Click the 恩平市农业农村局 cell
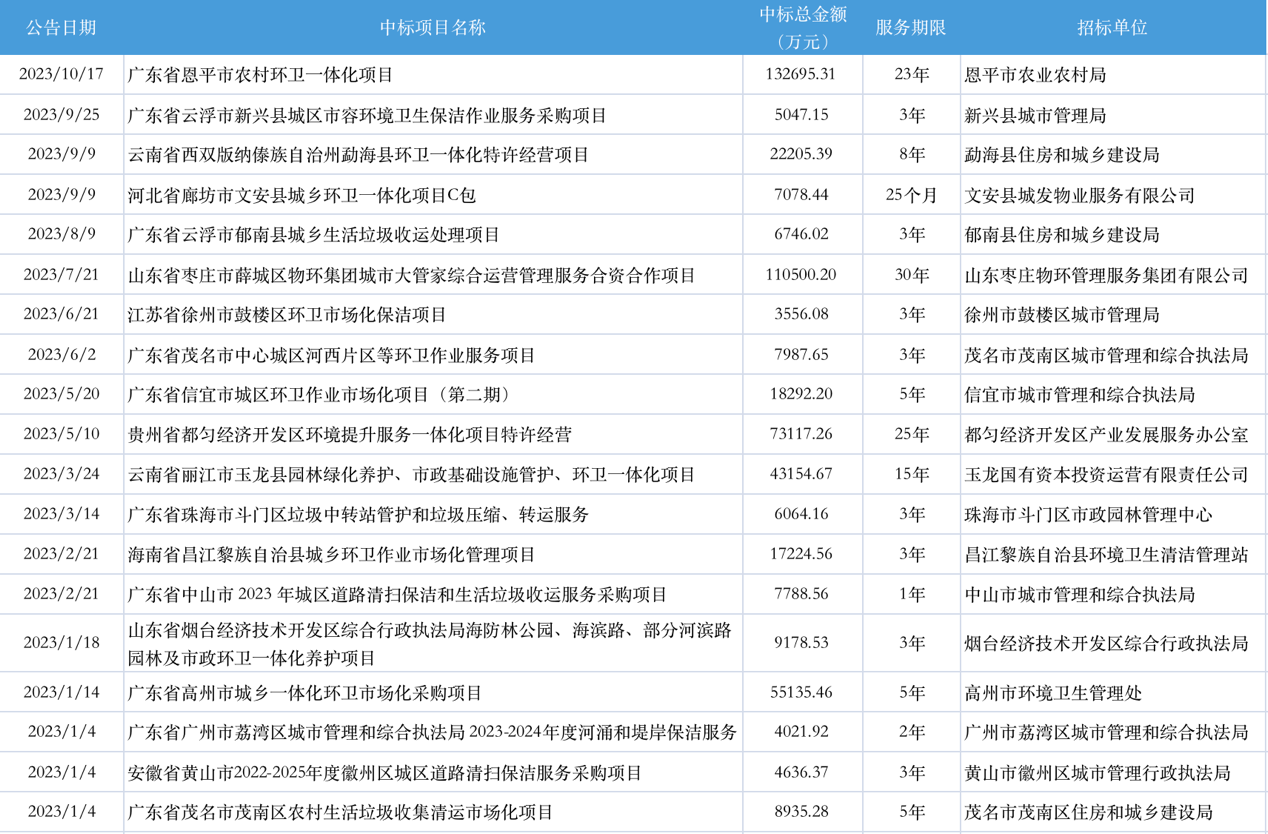 click(x=1035, y=75)
